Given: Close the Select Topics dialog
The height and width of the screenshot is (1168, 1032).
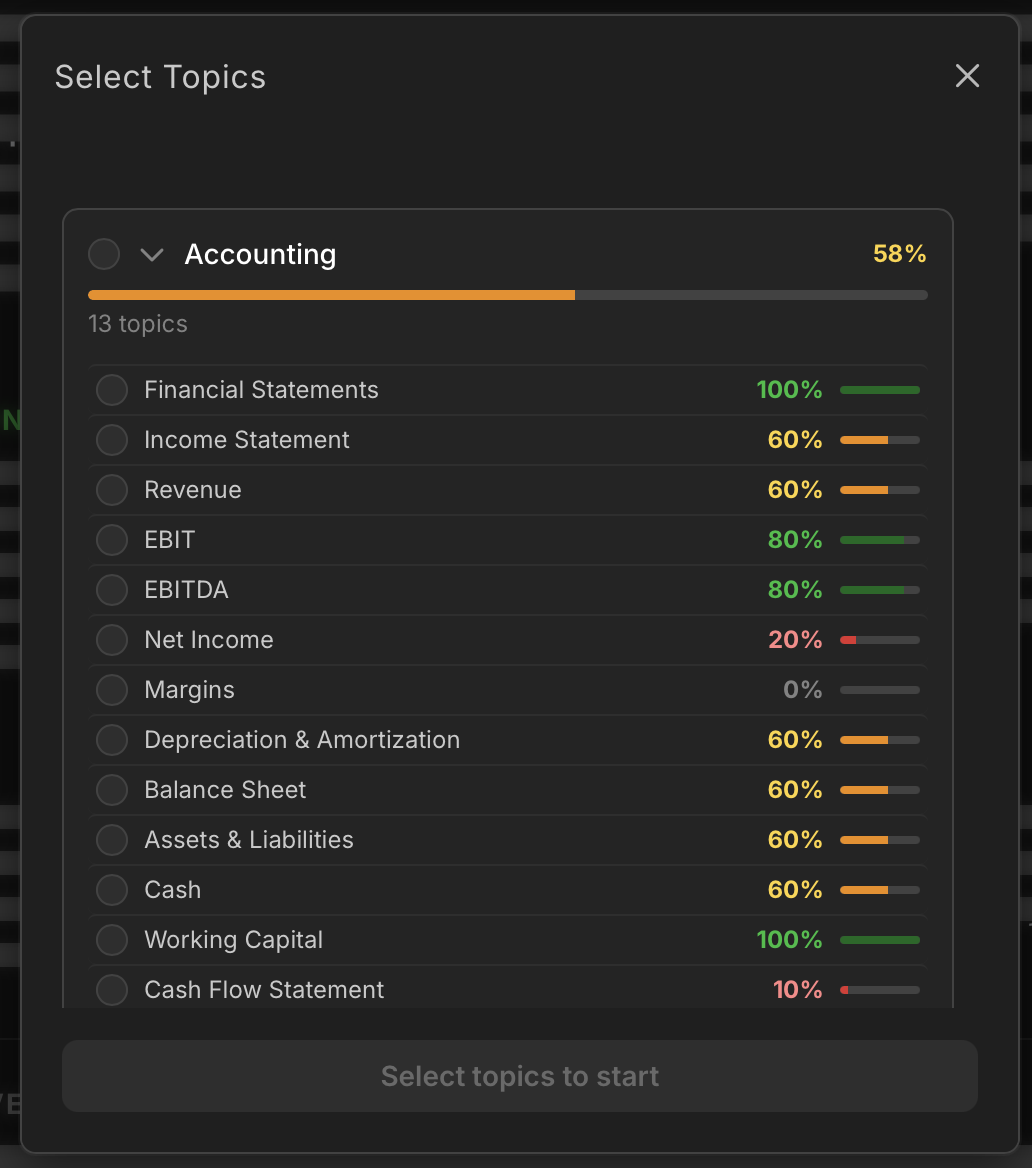Looking at the screenshot, I should (967, 76).
